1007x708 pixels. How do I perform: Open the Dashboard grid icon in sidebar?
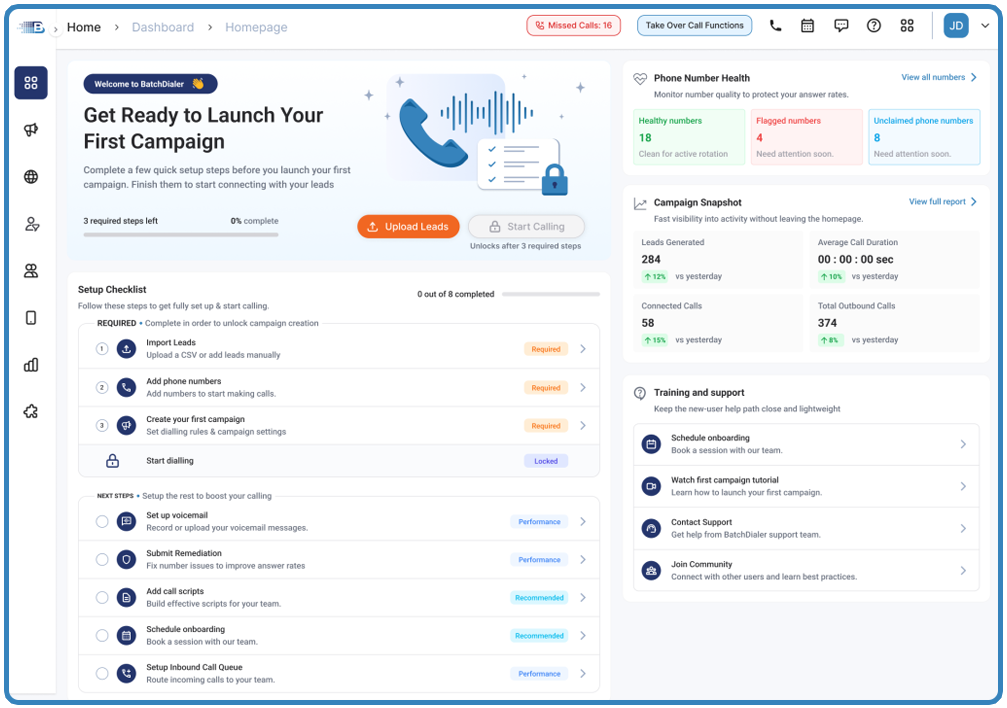click(x=31, y=83)
